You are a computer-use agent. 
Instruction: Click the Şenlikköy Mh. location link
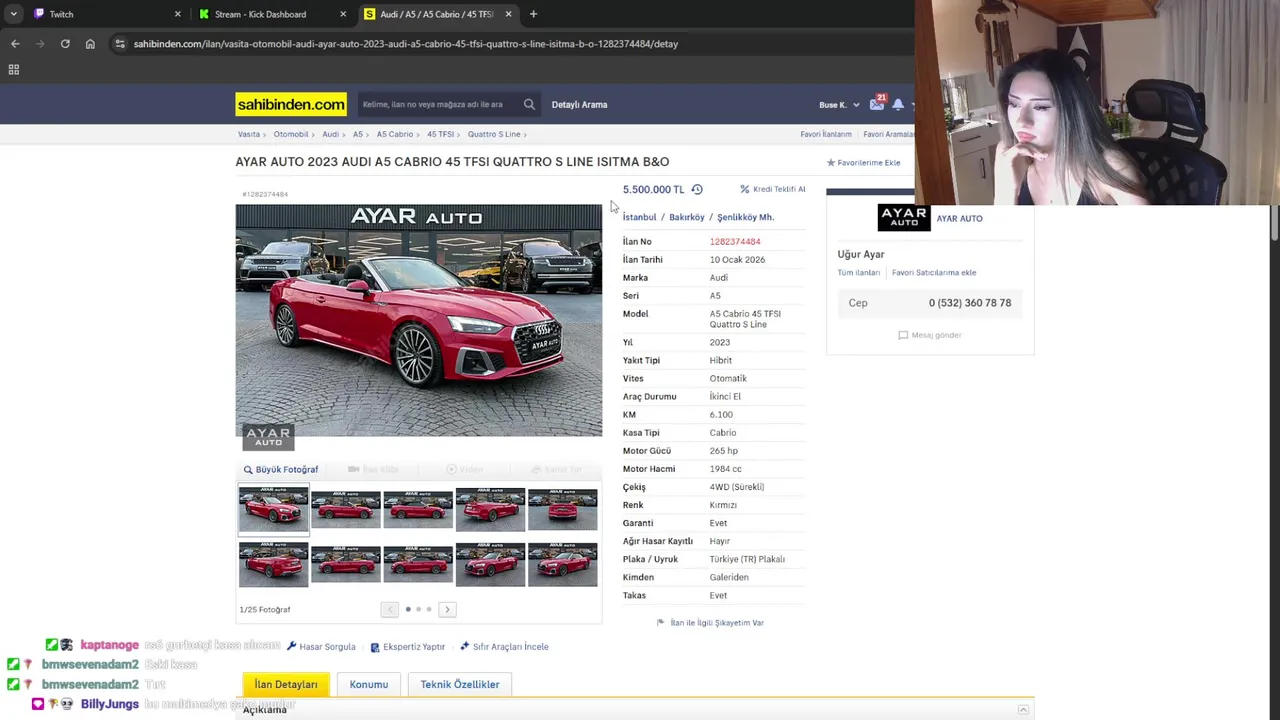coord(745,217)
